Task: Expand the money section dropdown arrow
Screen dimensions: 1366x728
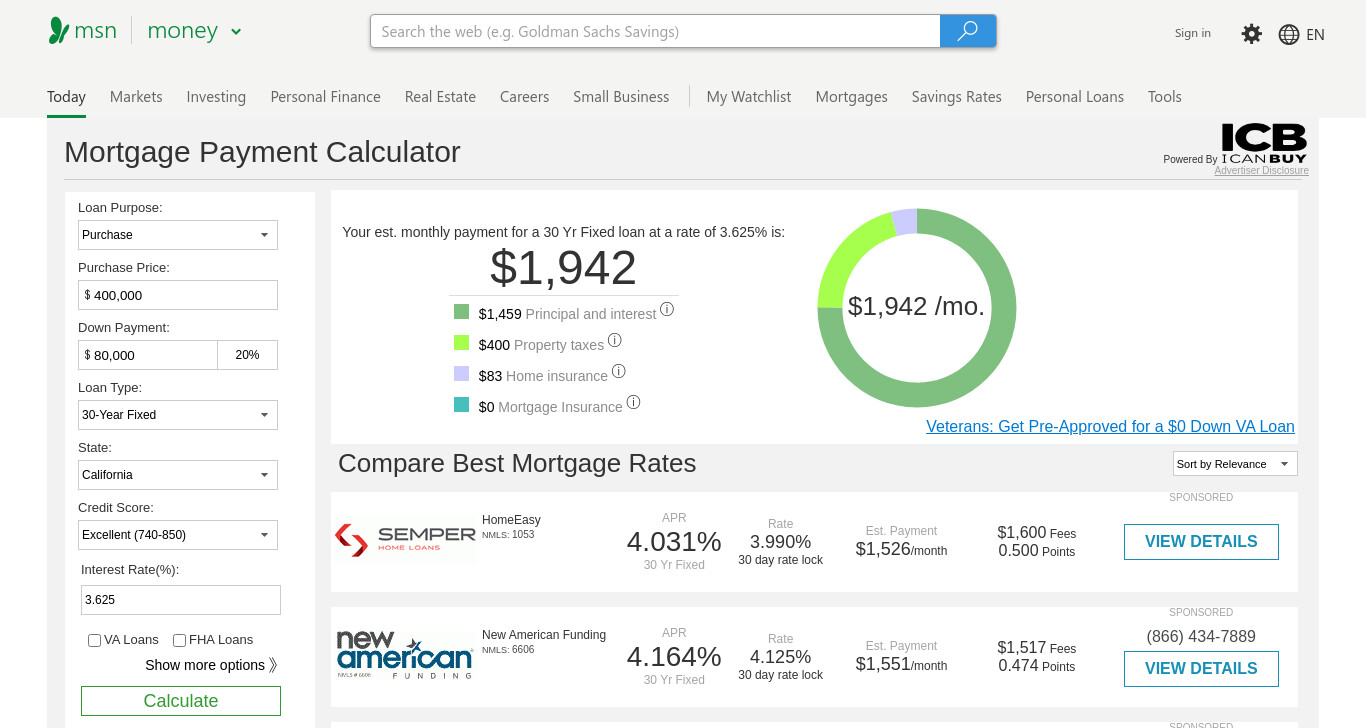Action: point(236,32)
